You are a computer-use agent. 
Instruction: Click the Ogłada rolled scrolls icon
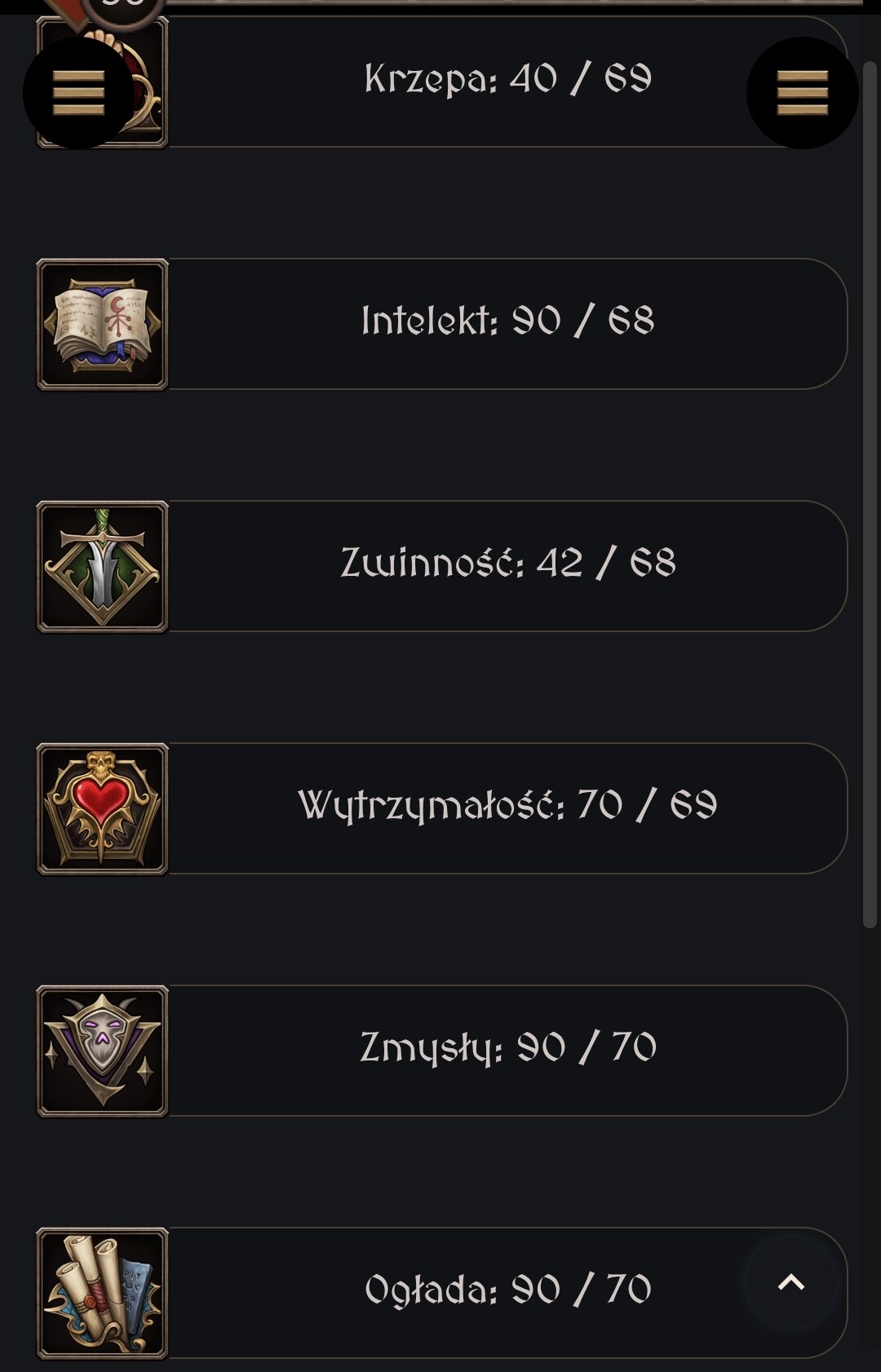coord(103,1294)
